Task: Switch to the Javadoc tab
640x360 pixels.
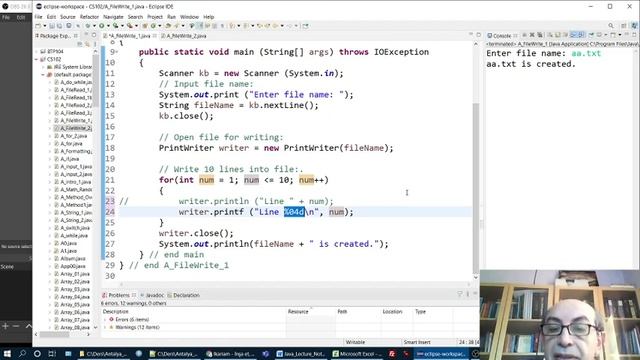Action: [152, 295]
